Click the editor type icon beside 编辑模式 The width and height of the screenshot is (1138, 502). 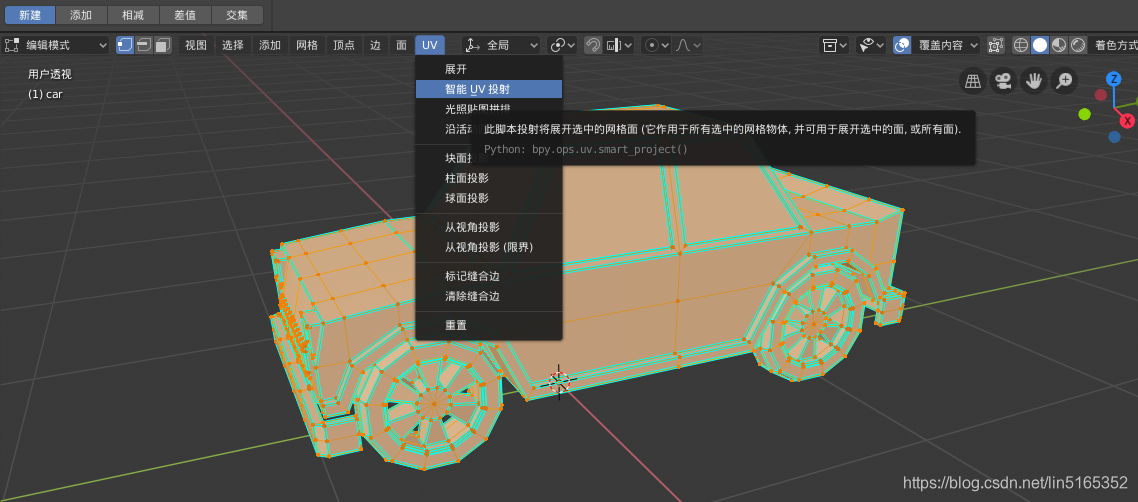coord(11,45)
